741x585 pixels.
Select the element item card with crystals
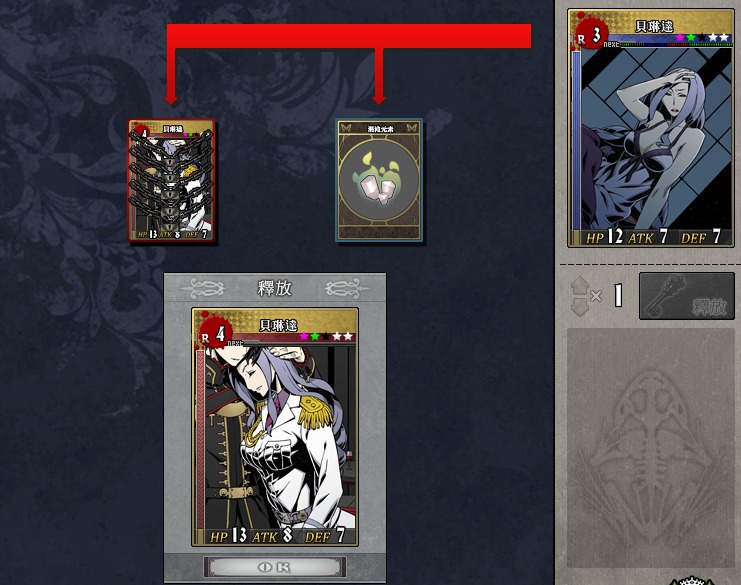(x=379, y=180)
